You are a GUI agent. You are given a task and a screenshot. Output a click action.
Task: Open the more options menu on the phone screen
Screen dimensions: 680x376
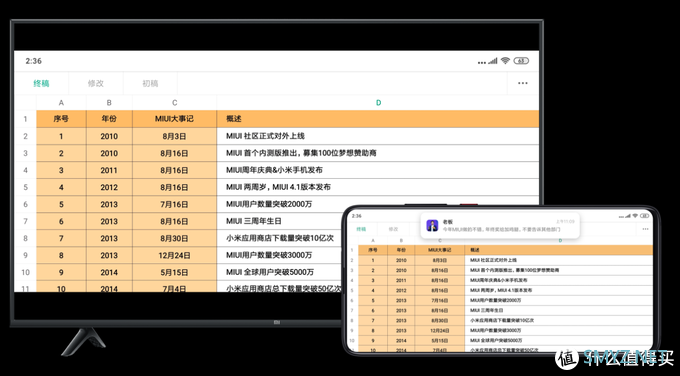tap(645, 229)
